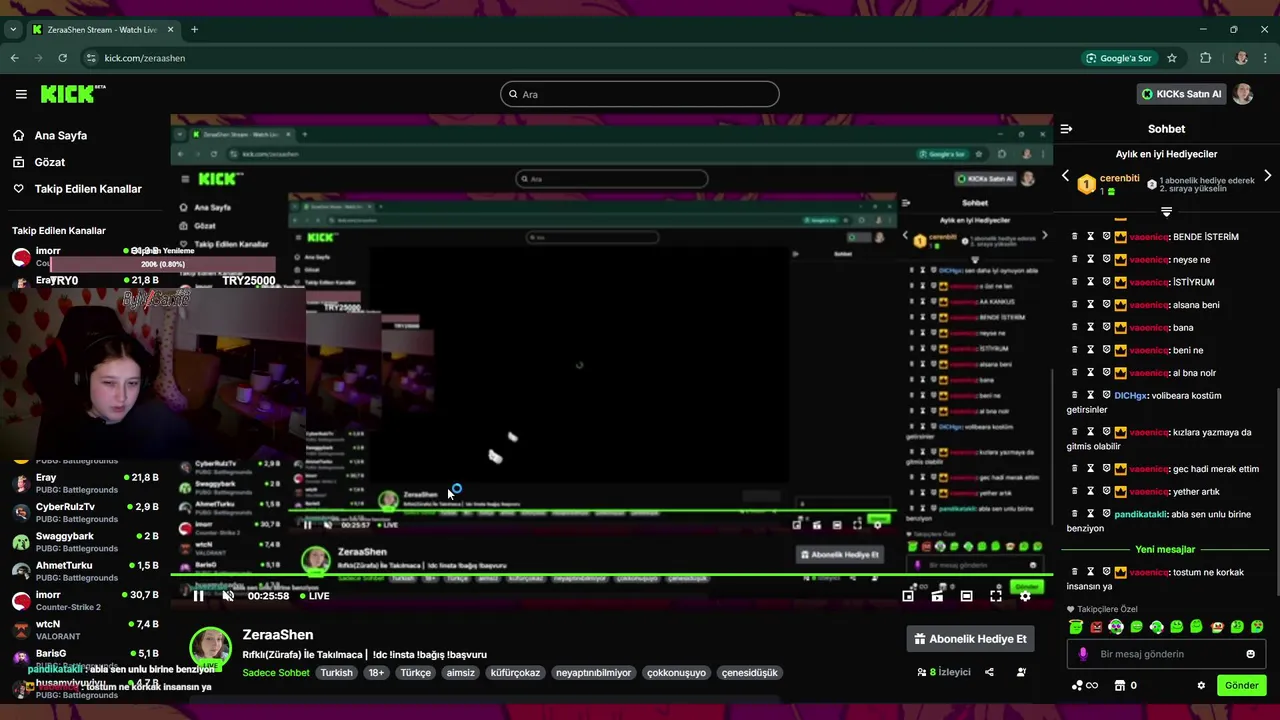Viewport: 1280px width, 720px height.
Task: Insert the angry red emote
Action: (1096, 627)
